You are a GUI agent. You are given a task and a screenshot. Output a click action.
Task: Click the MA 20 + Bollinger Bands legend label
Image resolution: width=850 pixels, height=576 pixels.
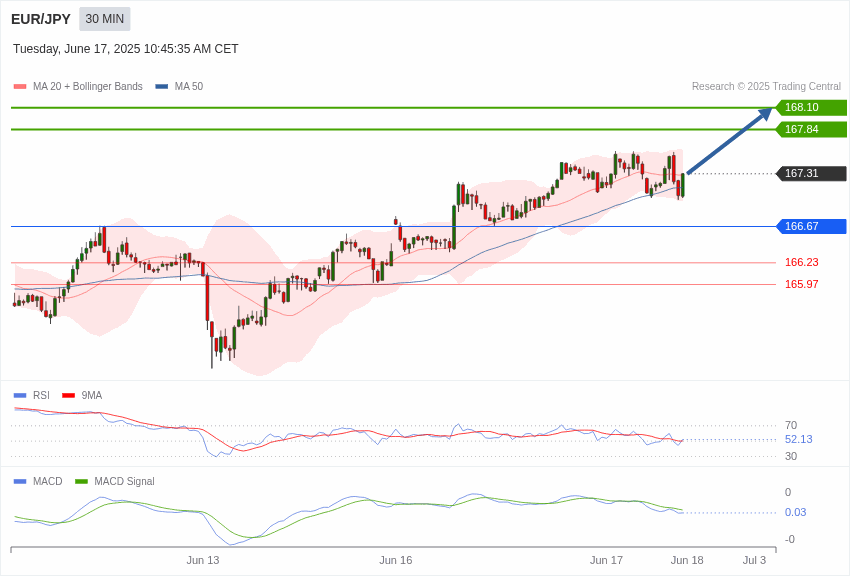(88, 87)
